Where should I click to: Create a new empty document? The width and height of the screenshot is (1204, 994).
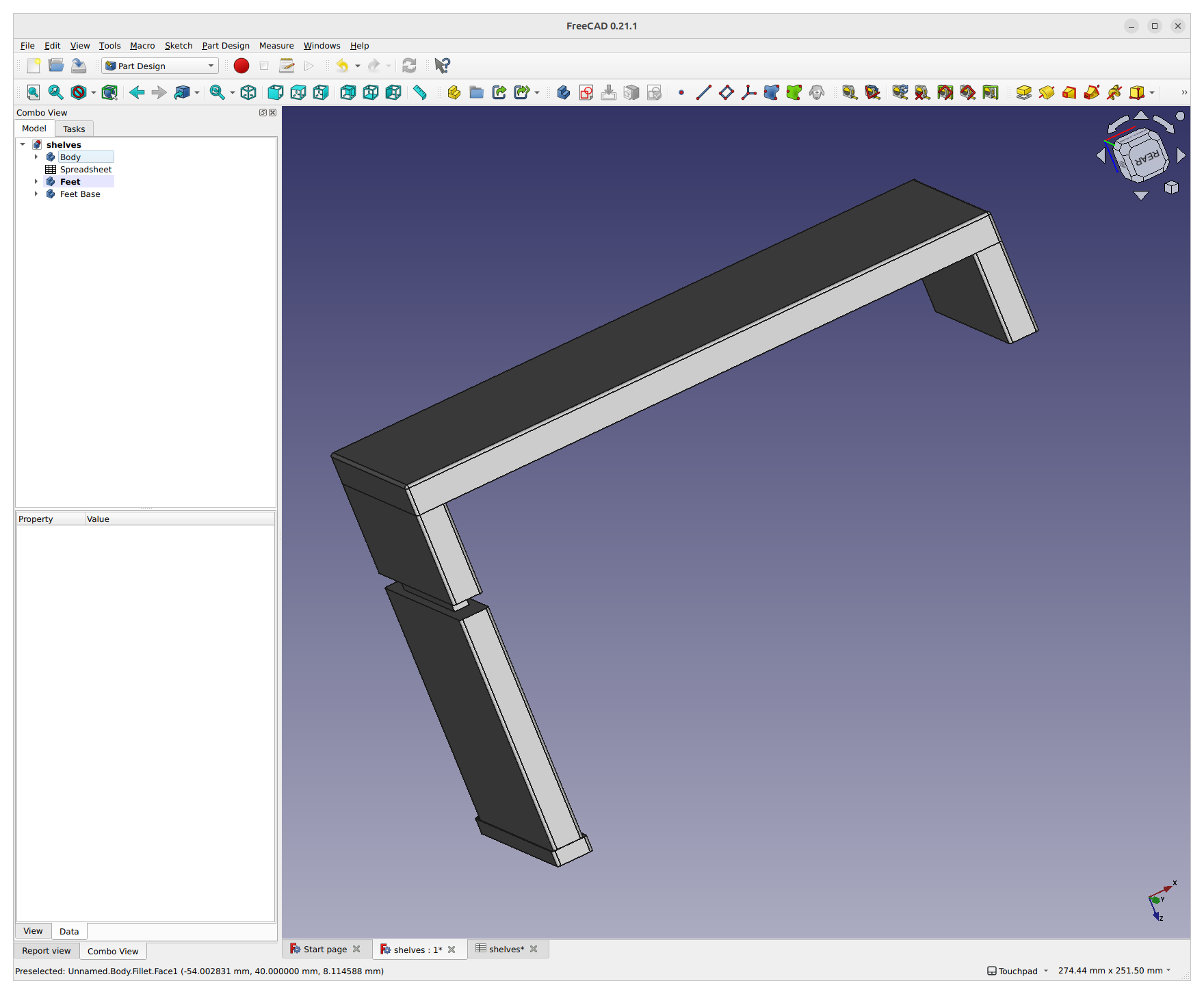[34, 66]
